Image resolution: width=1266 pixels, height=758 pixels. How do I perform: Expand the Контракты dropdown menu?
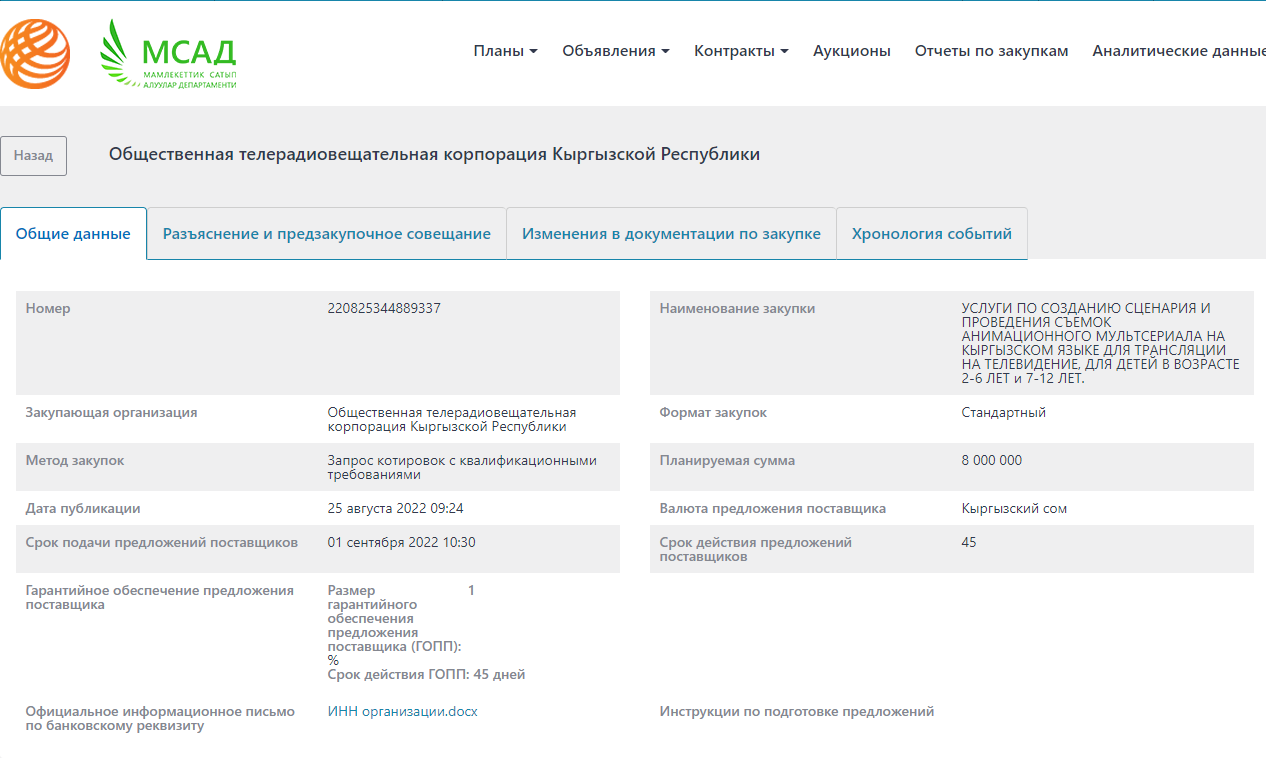[741, 51]
